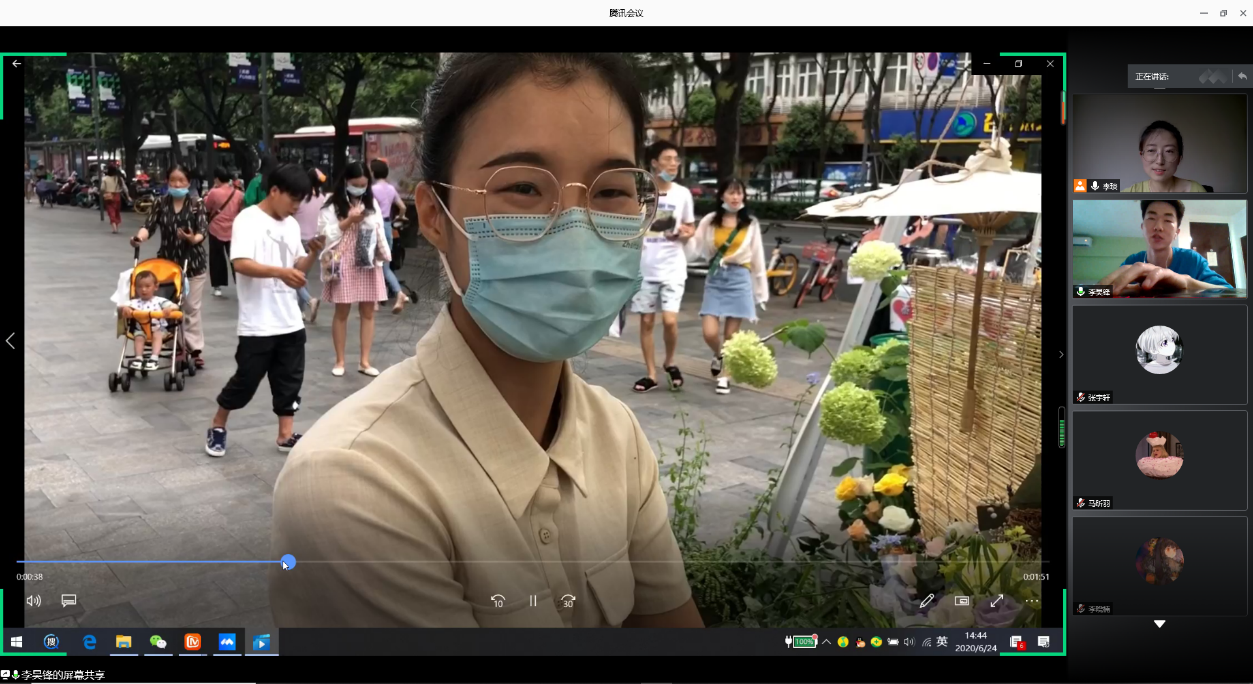Open WeChat from the taskbar
Viewport: 1253px width, 684px height.
point(158,642)
